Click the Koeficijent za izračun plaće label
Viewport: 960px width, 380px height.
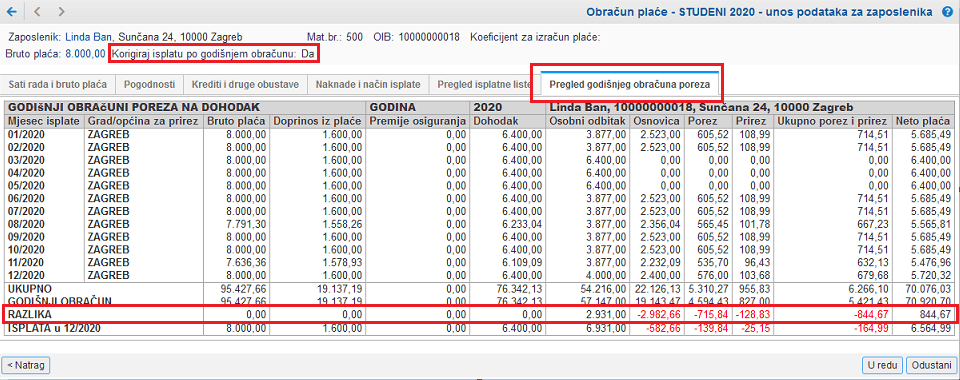(535, 37)
